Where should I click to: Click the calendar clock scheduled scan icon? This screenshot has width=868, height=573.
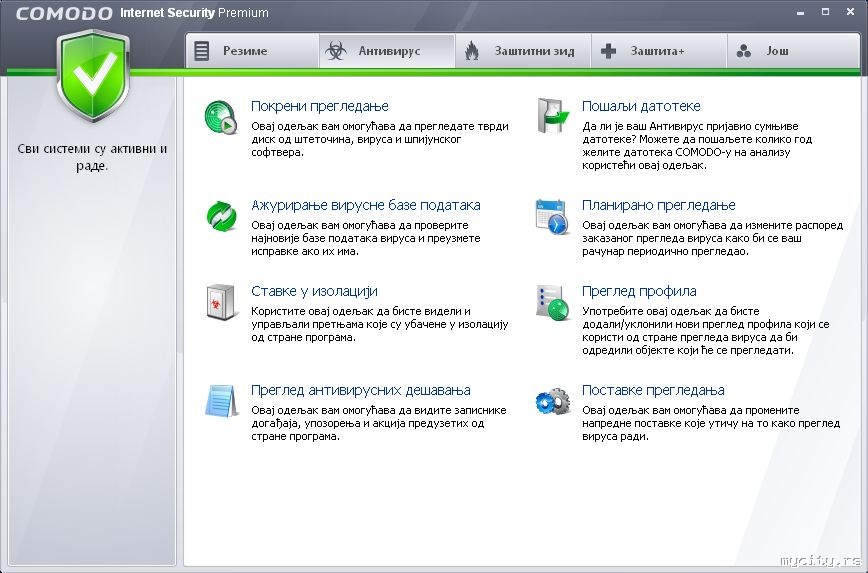click(x=552, y=216)
